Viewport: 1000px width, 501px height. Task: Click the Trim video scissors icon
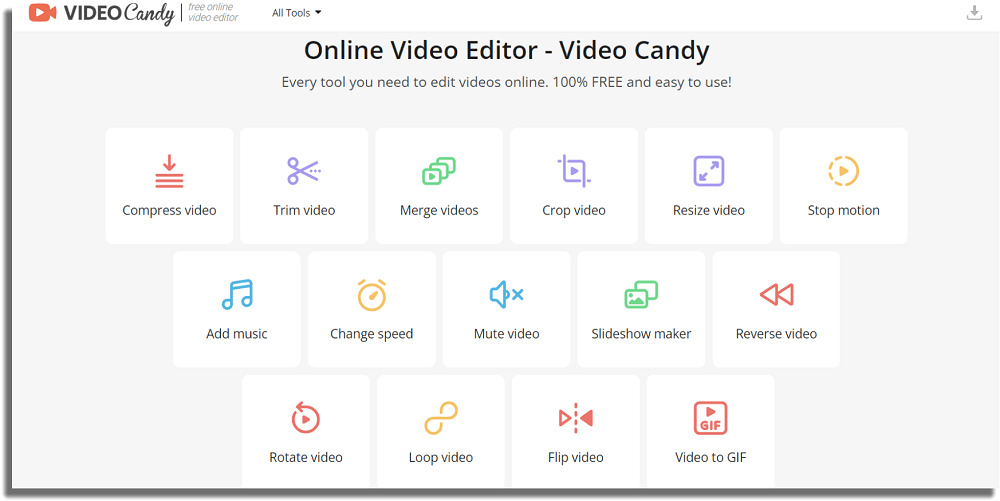(304, 171)
